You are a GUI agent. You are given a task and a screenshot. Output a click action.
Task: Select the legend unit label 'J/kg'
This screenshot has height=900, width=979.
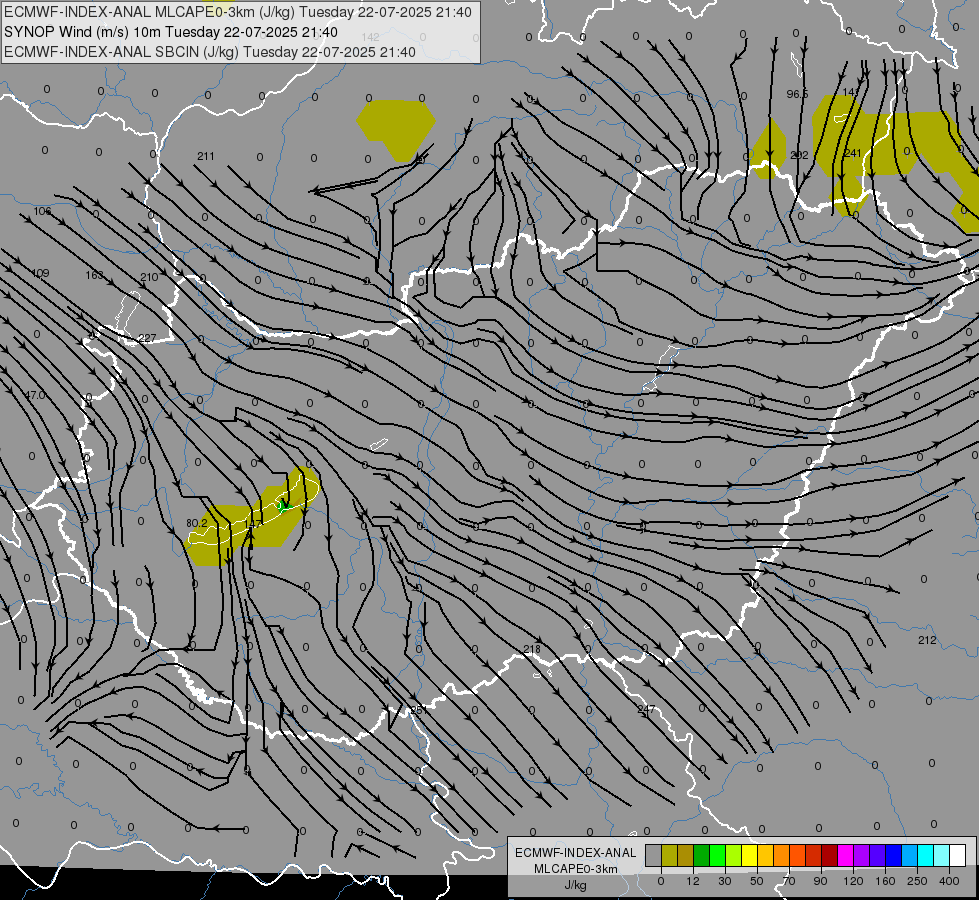[x=576, y=885]
